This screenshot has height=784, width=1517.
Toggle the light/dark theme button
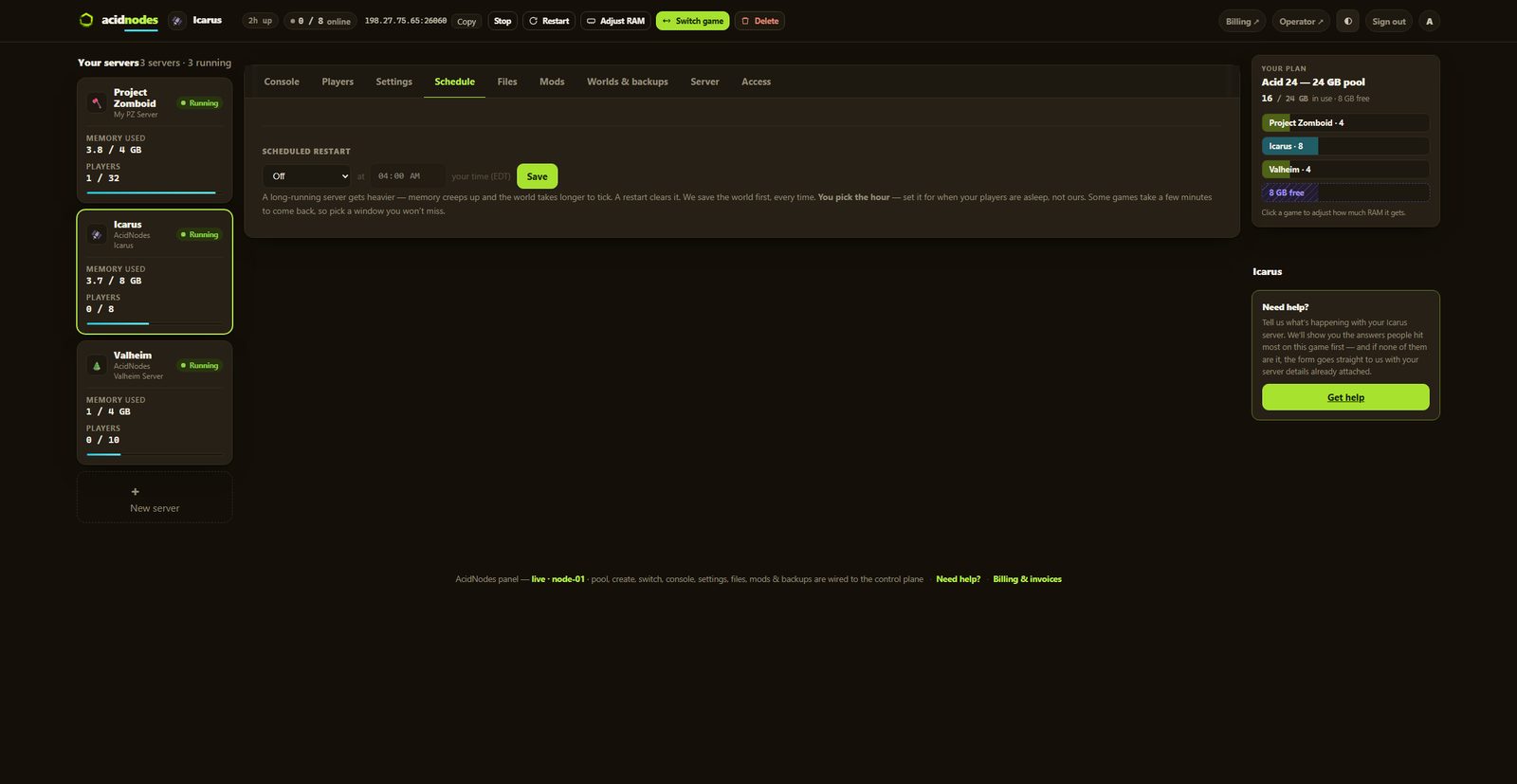tap(1347, 21)
